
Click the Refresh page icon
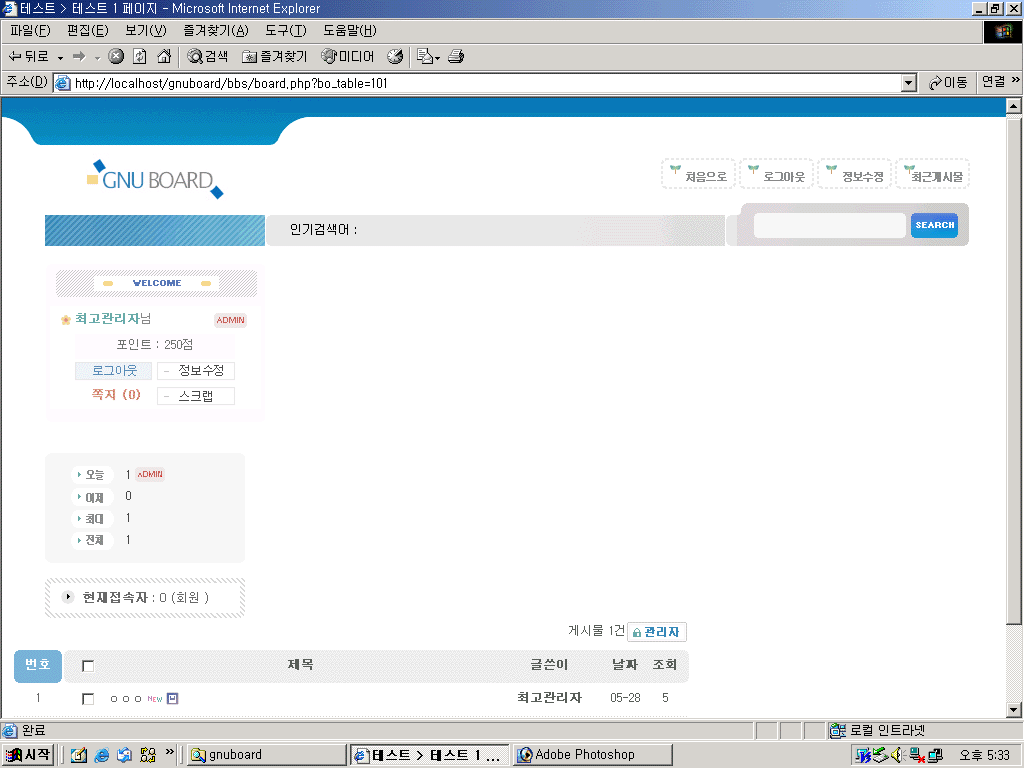[x=140, y=57]
